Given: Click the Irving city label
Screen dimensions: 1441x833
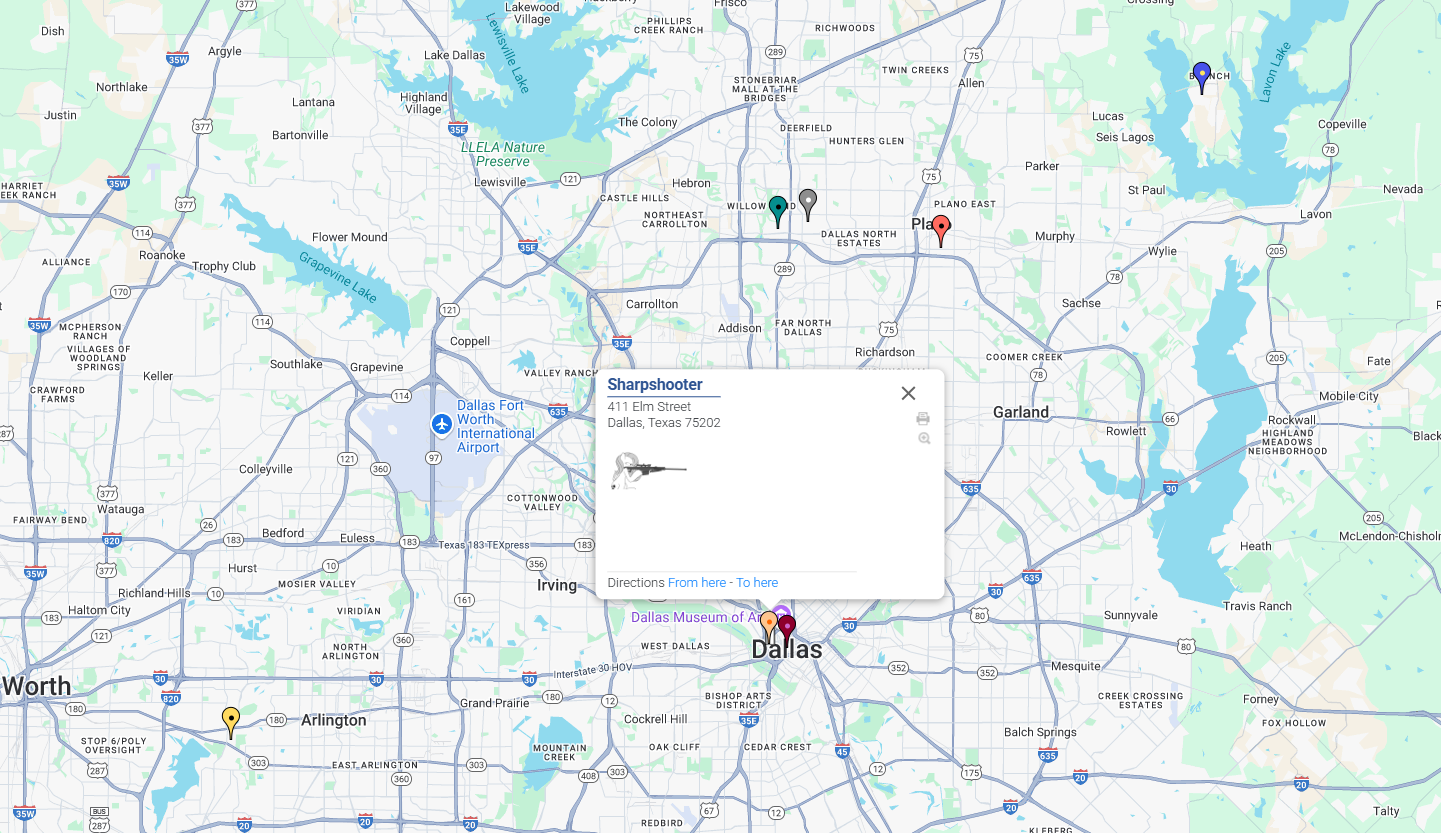Looking at the screenshot, I should point(557,585).
